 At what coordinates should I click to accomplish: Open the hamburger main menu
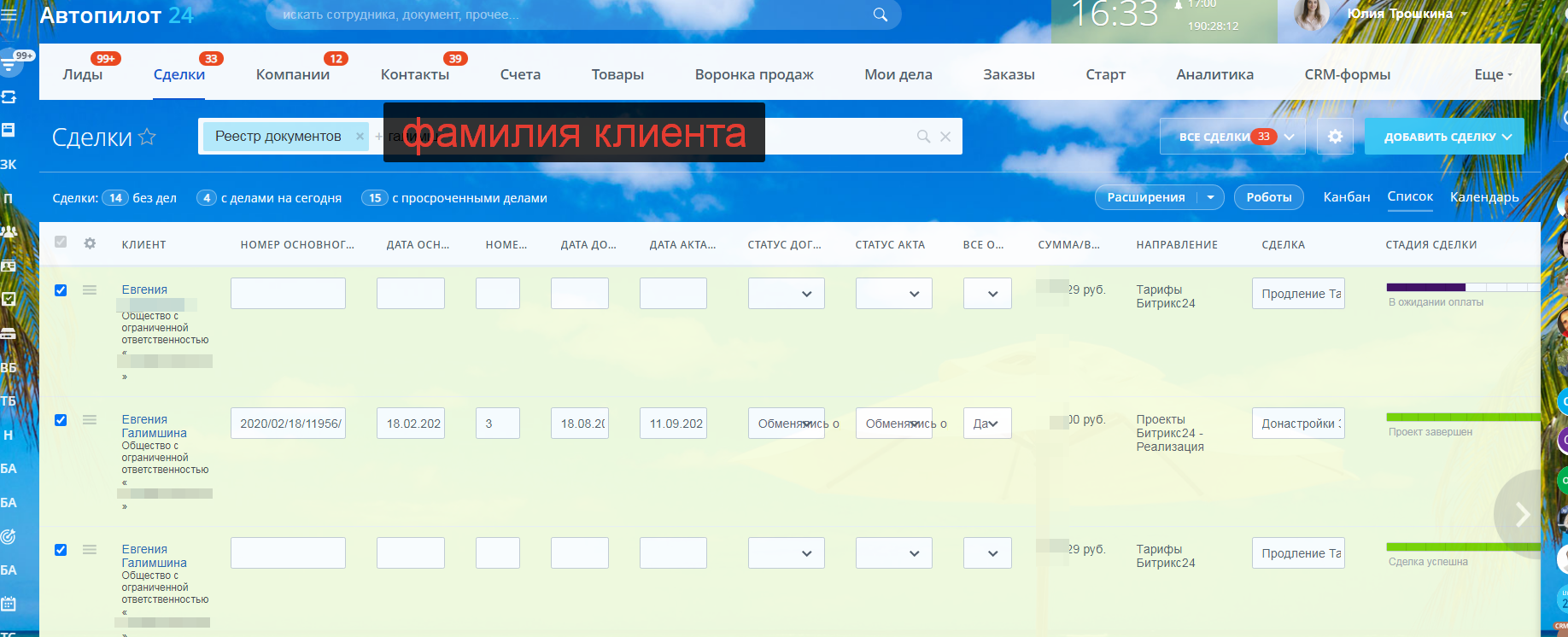pos(9,15)
